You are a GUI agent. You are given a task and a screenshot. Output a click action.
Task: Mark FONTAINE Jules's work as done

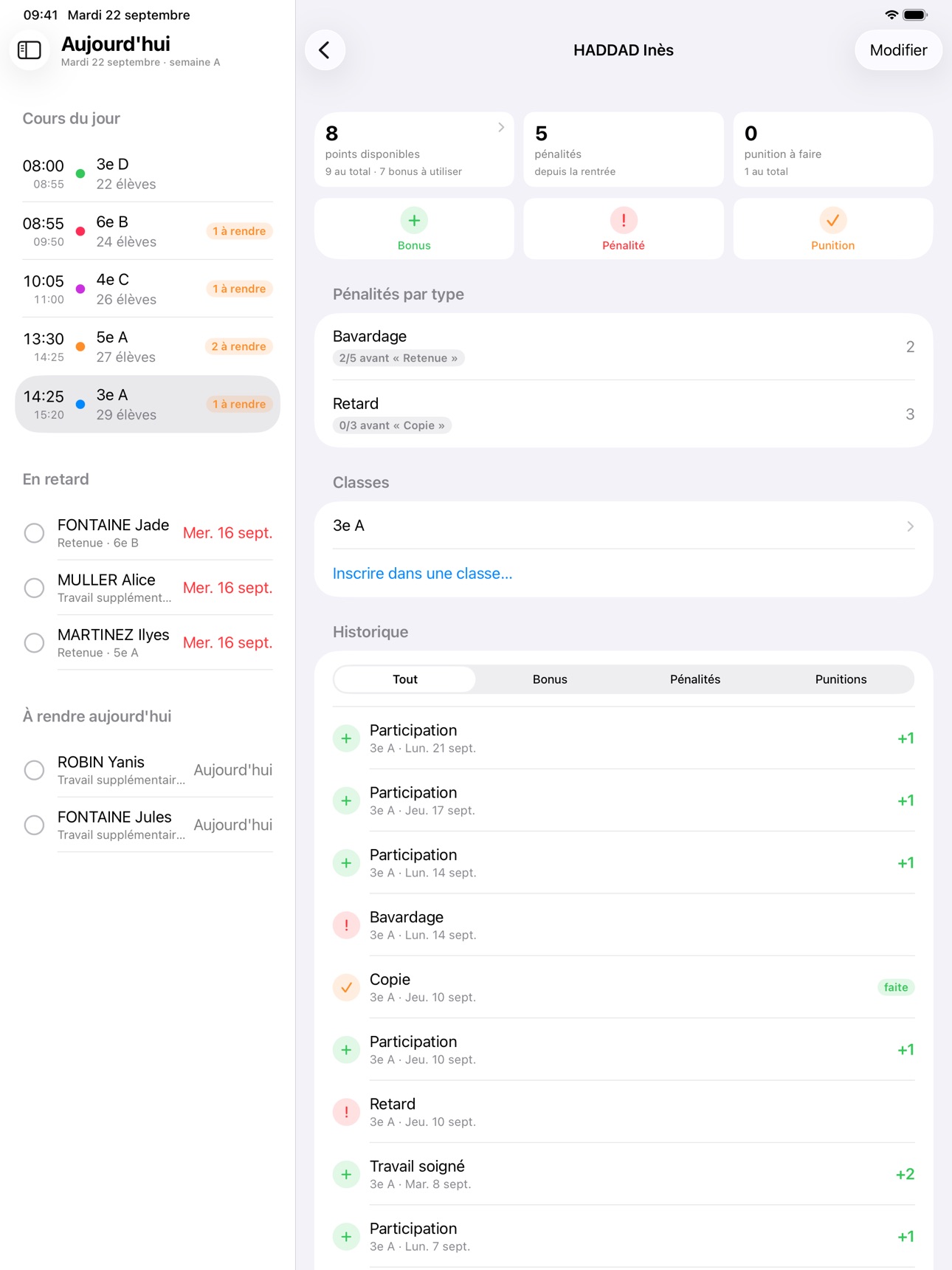tap(34, 825)
